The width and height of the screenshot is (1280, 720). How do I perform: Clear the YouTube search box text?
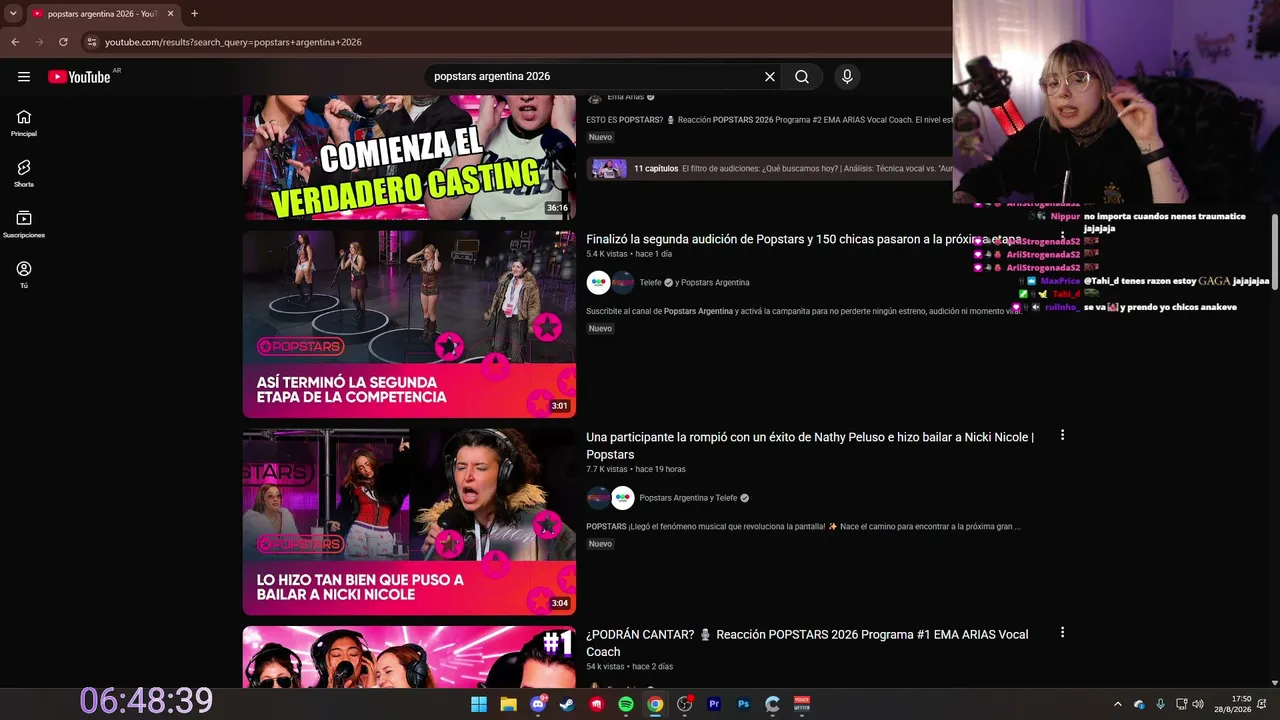(x=770, y=77)
